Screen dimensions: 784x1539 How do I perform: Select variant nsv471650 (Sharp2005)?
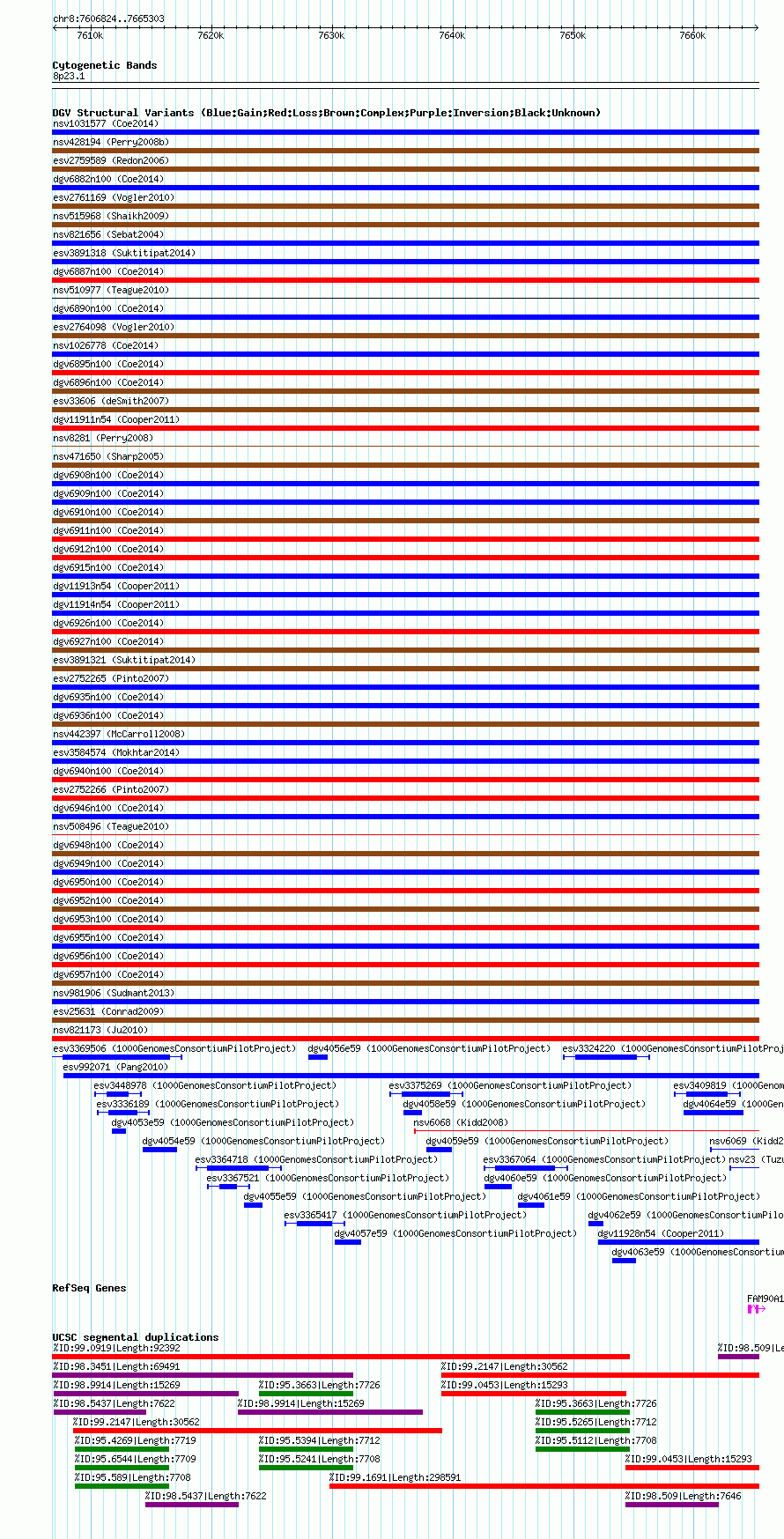pyautogui.click(x=108, y=456)
